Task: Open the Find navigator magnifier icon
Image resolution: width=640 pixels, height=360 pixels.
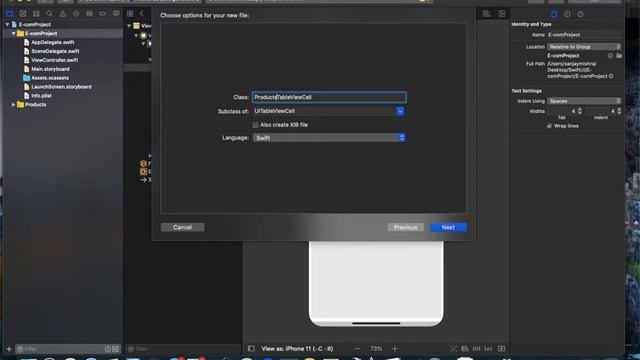Action: coord(49,13)
